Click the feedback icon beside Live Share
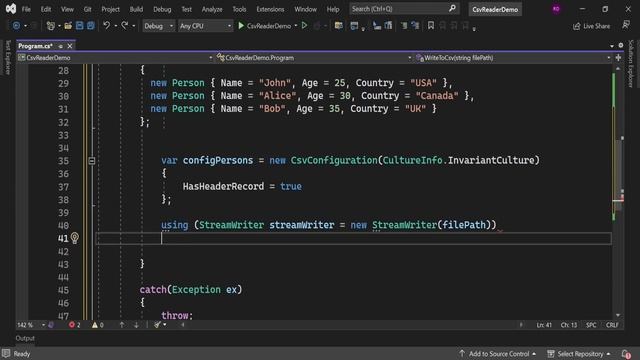The height and width of the screenshot is (360, 640). pyautogui.click(x=626, y=25)
